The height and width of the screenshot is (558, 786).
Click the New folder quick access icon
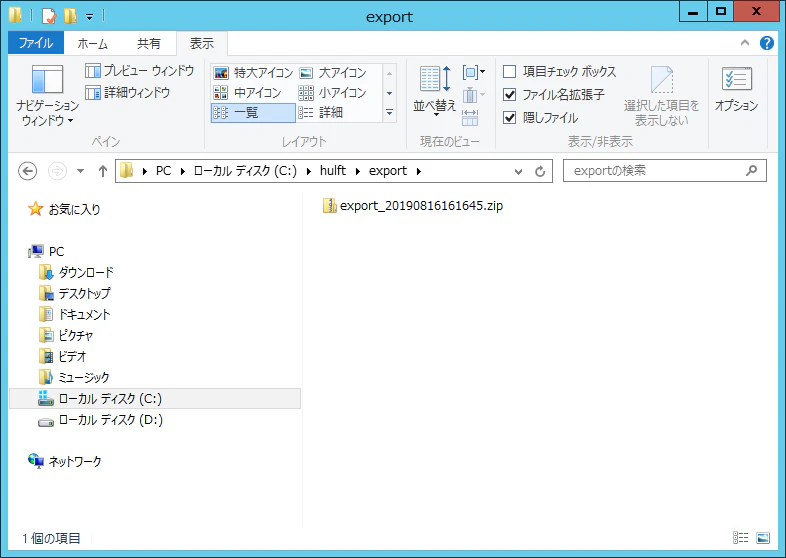[x=70, y=16]
